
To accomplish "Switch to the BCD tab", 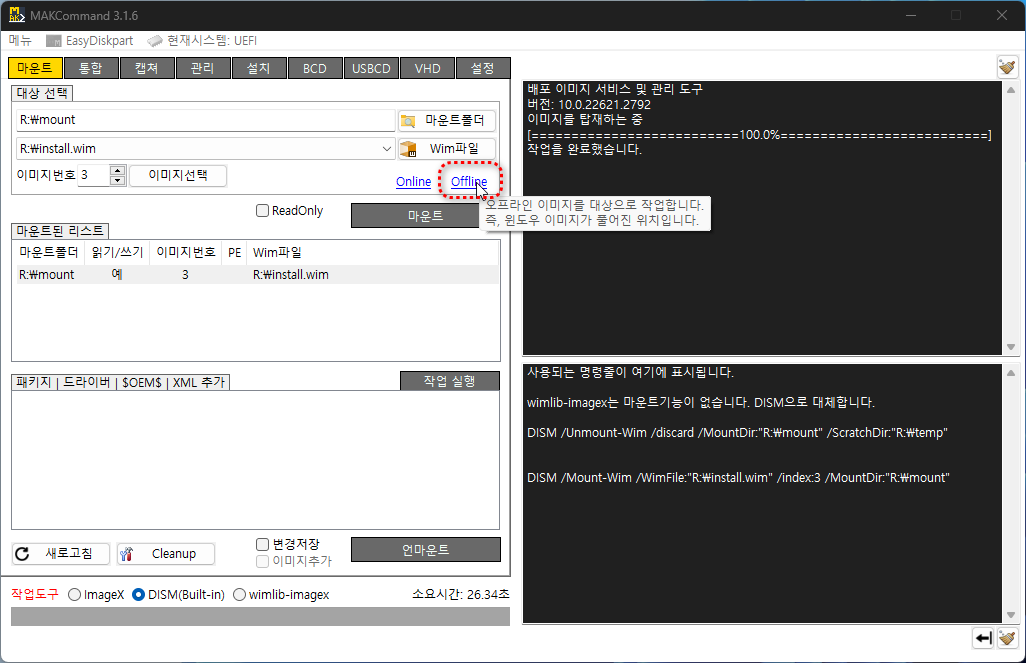I will coord(315,68).
